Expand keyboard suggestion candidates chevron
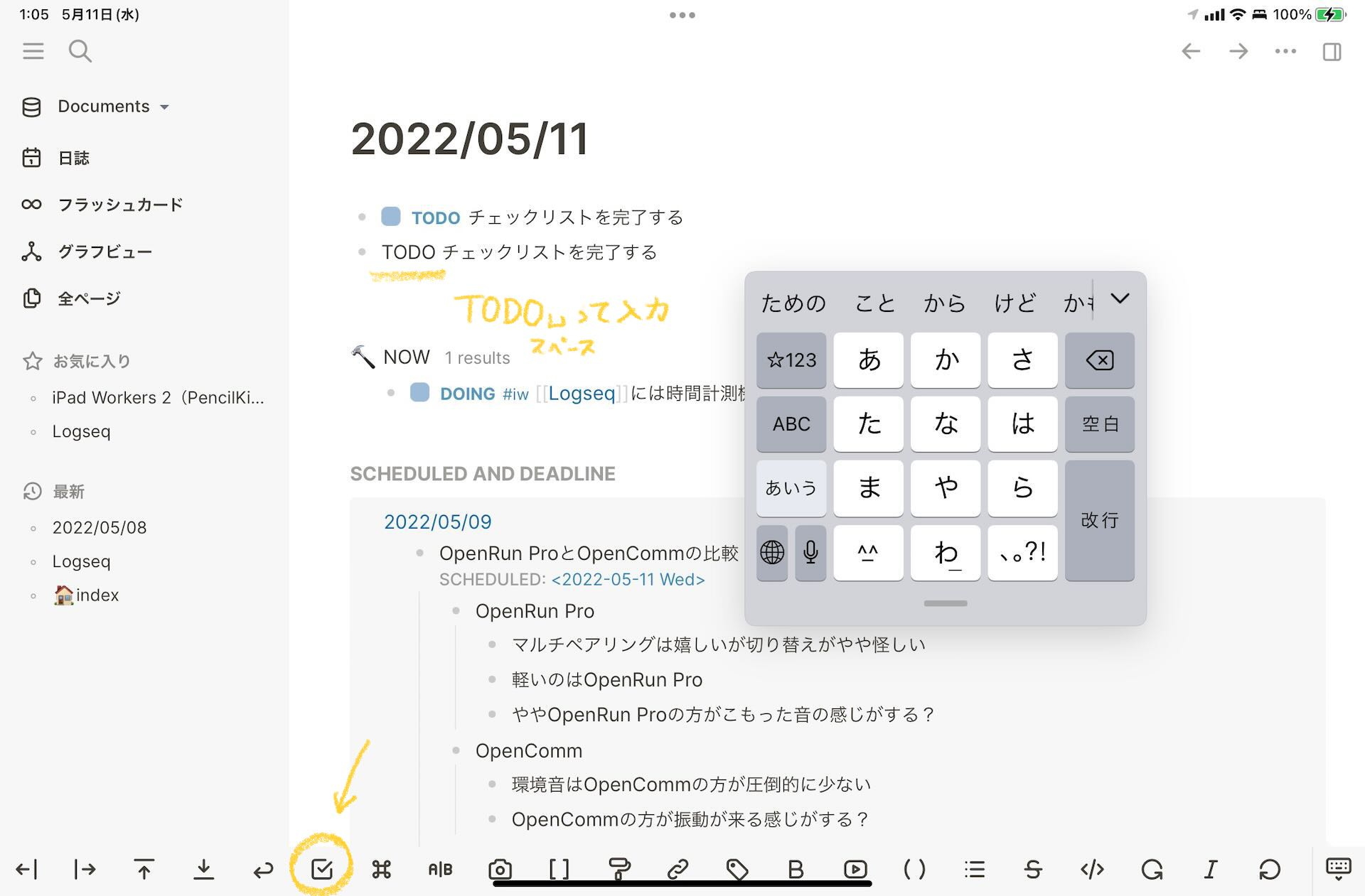This screenshot has height=896, width=1365. pyautogui.click(x=1120, y=299)
